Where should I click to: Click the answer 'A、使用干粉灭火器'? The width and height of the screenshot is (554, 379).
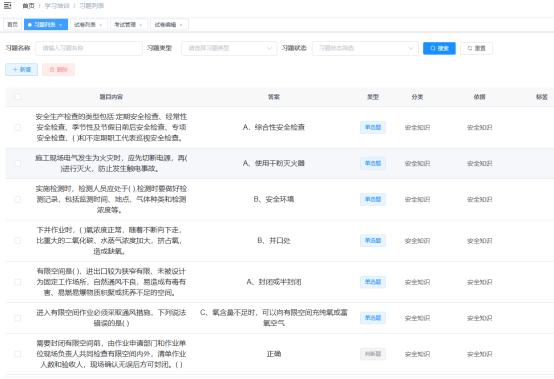pyautogui.click(x=274, y=164)
